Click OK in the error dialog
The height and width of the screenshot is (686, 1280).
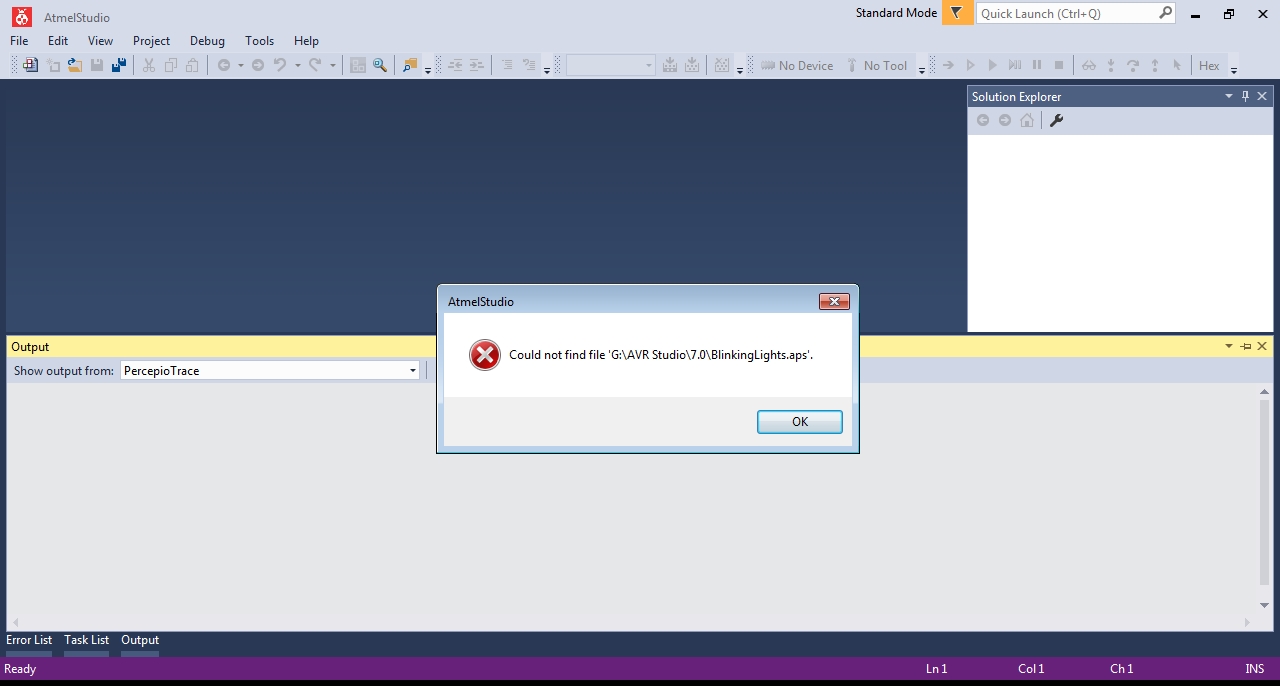point(800,422)
